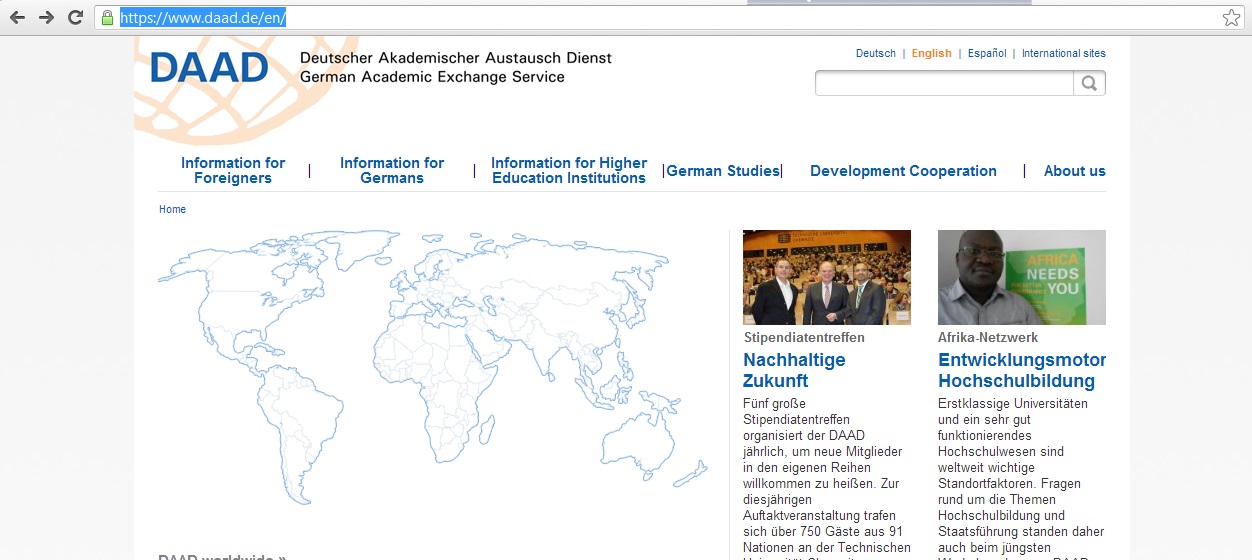Select the English language link
1252x560 pixels.
(931, 53)
